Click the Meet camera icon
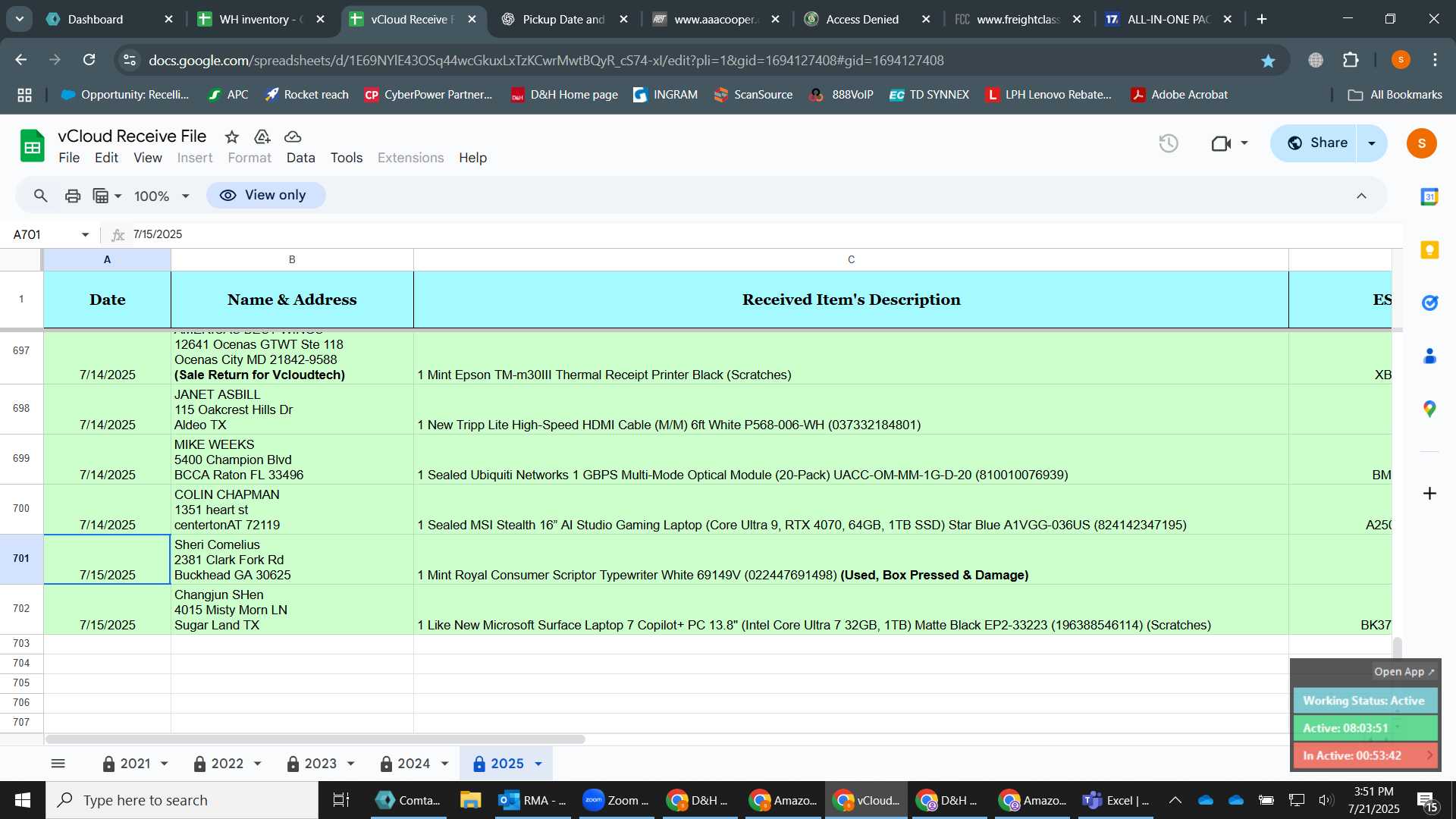This screenshot has height=819, width=1456. tap(1221, 143)
